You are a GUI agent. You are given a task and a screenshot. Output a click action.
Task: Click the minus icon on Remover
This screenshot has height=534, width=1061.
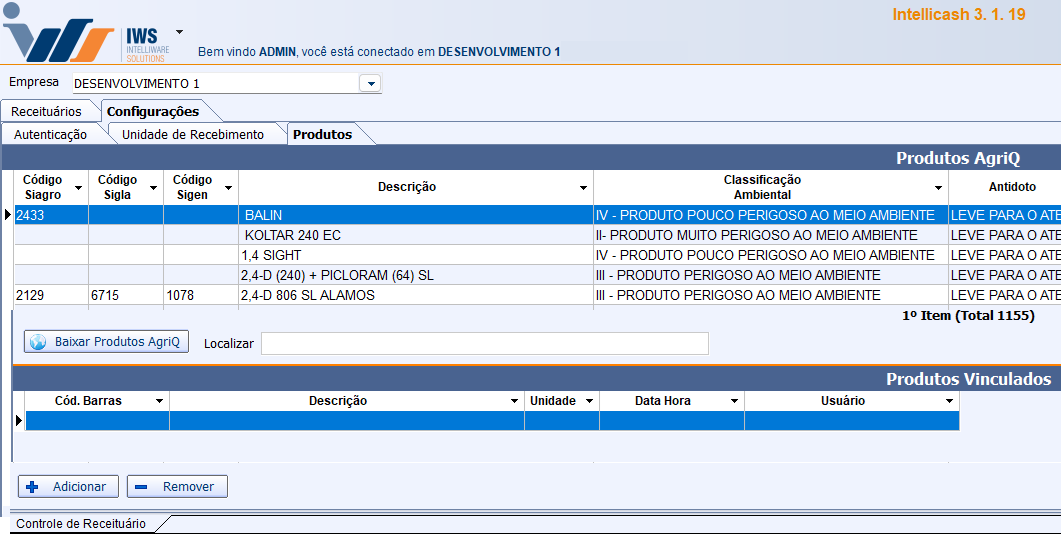142,487
